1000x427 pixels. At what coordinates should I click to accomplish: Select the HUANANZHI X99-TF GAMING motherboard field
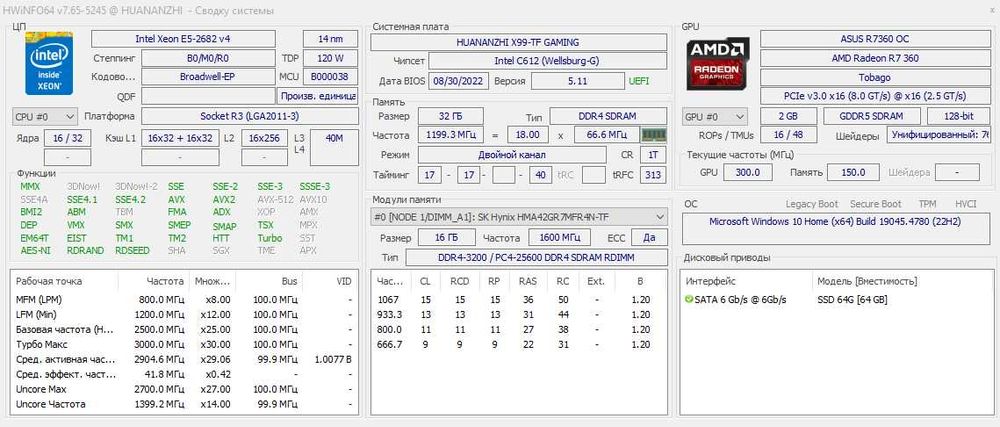pyautogui.click(x=518, y=43)
